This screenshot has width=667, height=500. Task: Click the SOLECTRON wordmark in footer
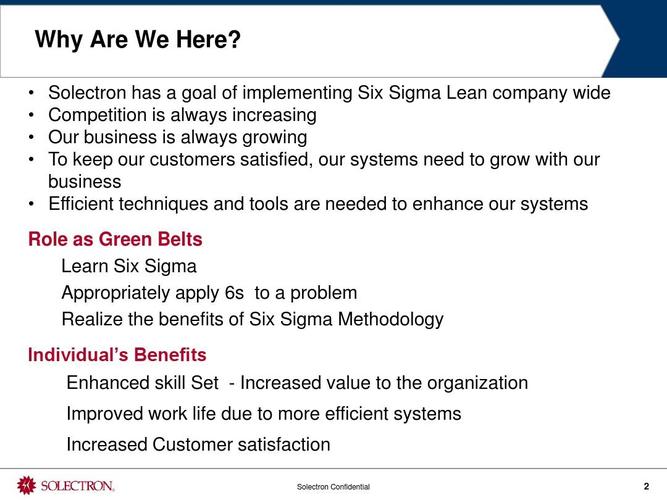click(x=77, y=486)
